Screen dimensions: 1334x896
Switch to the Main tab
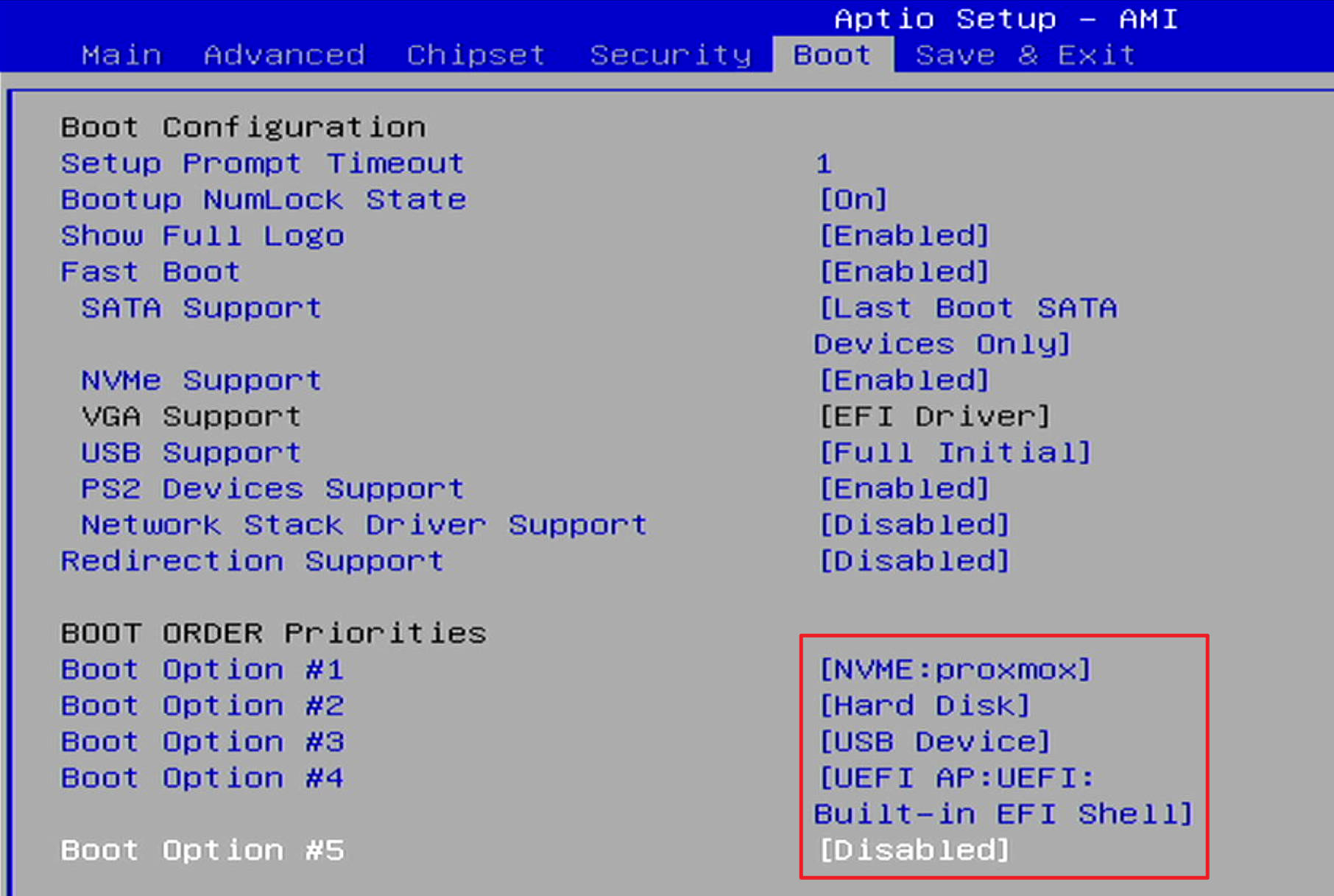tap(121, 55)
